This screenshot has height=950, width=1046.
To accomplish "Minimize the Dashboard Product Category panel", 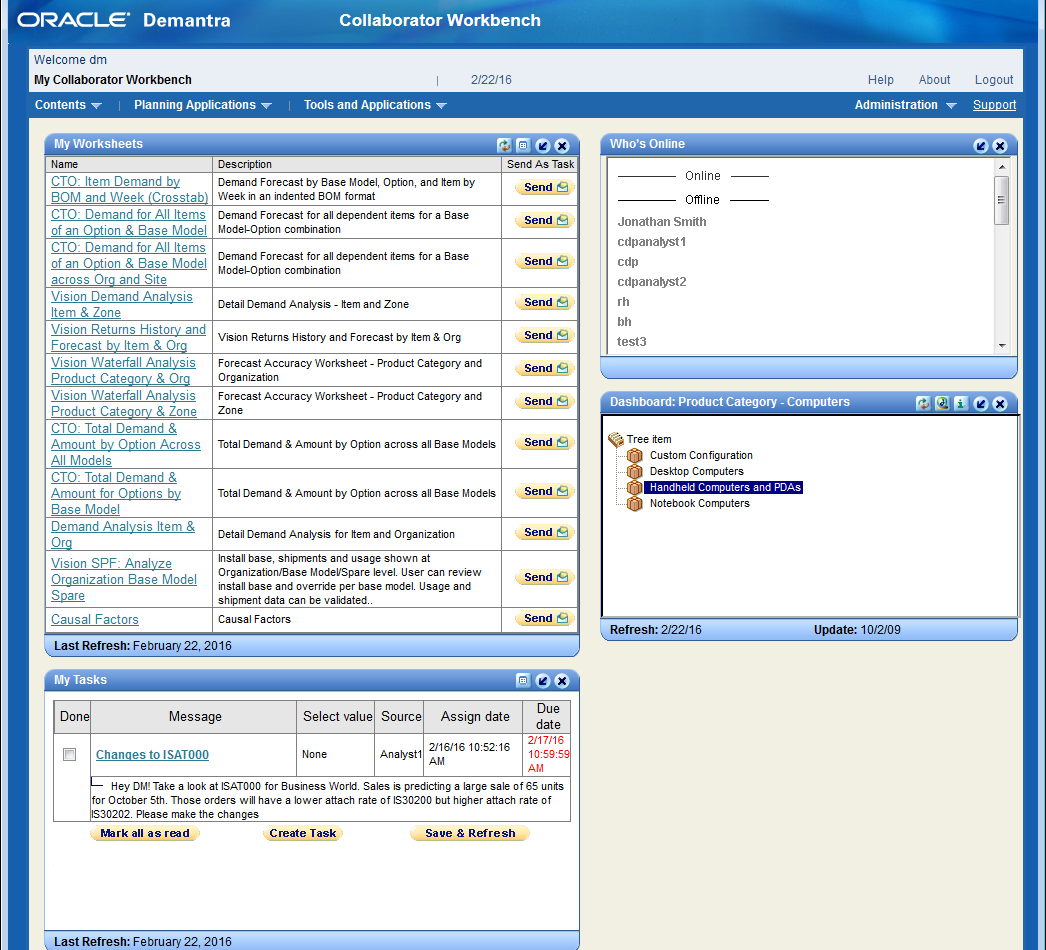I will click(981, 403).
